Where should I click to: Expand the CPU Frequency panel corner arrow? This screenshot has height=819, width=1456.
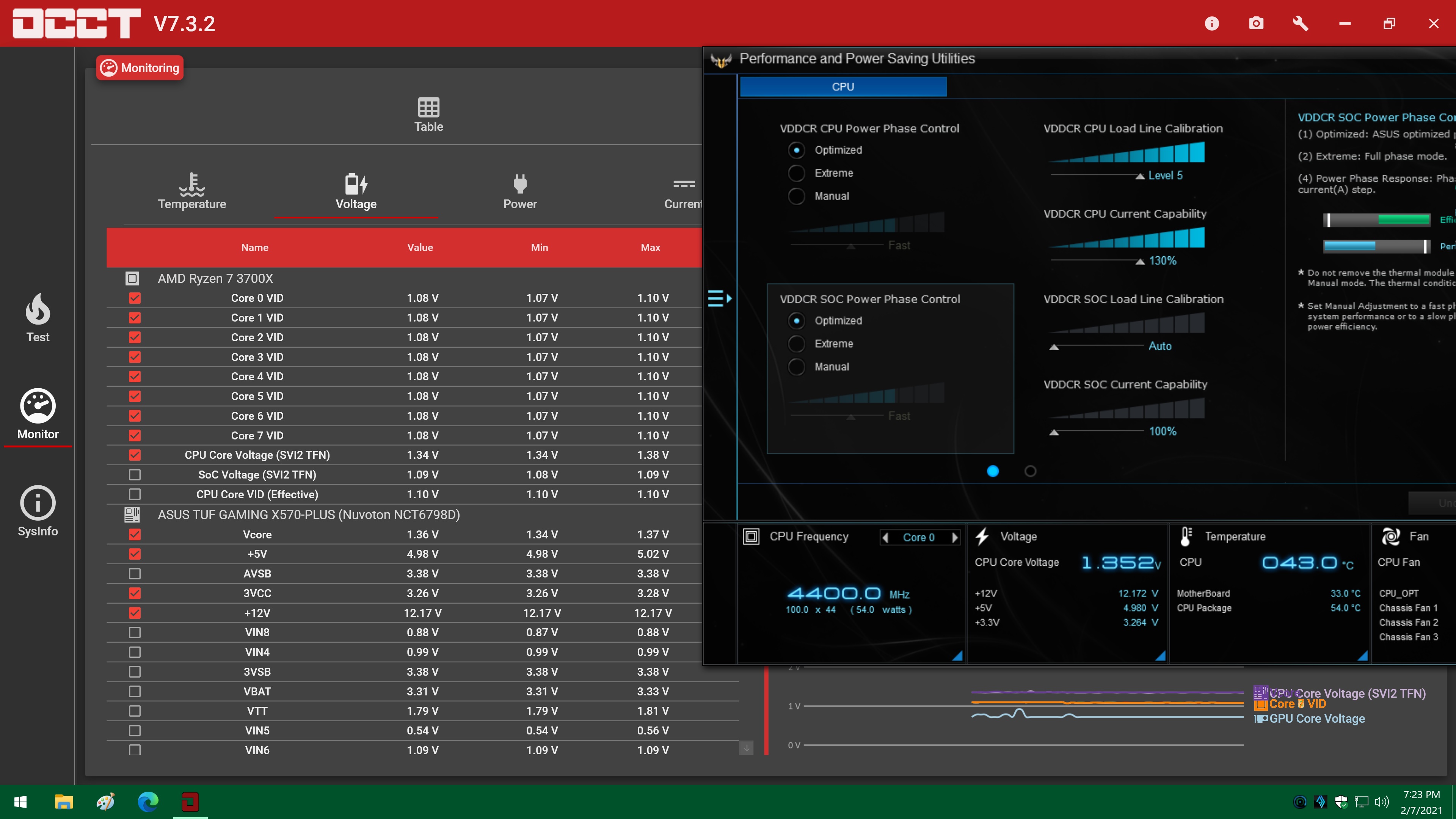[957, 655]
